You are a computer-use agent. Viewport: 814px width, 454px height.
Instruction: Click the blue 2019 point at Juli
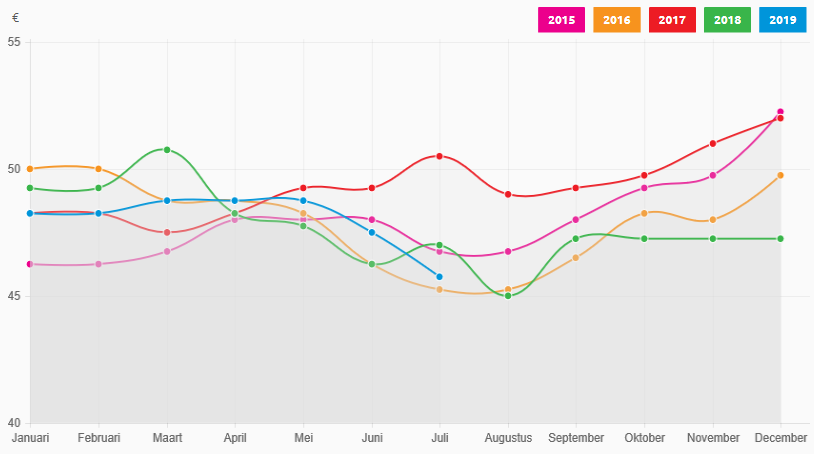[440, 277]
